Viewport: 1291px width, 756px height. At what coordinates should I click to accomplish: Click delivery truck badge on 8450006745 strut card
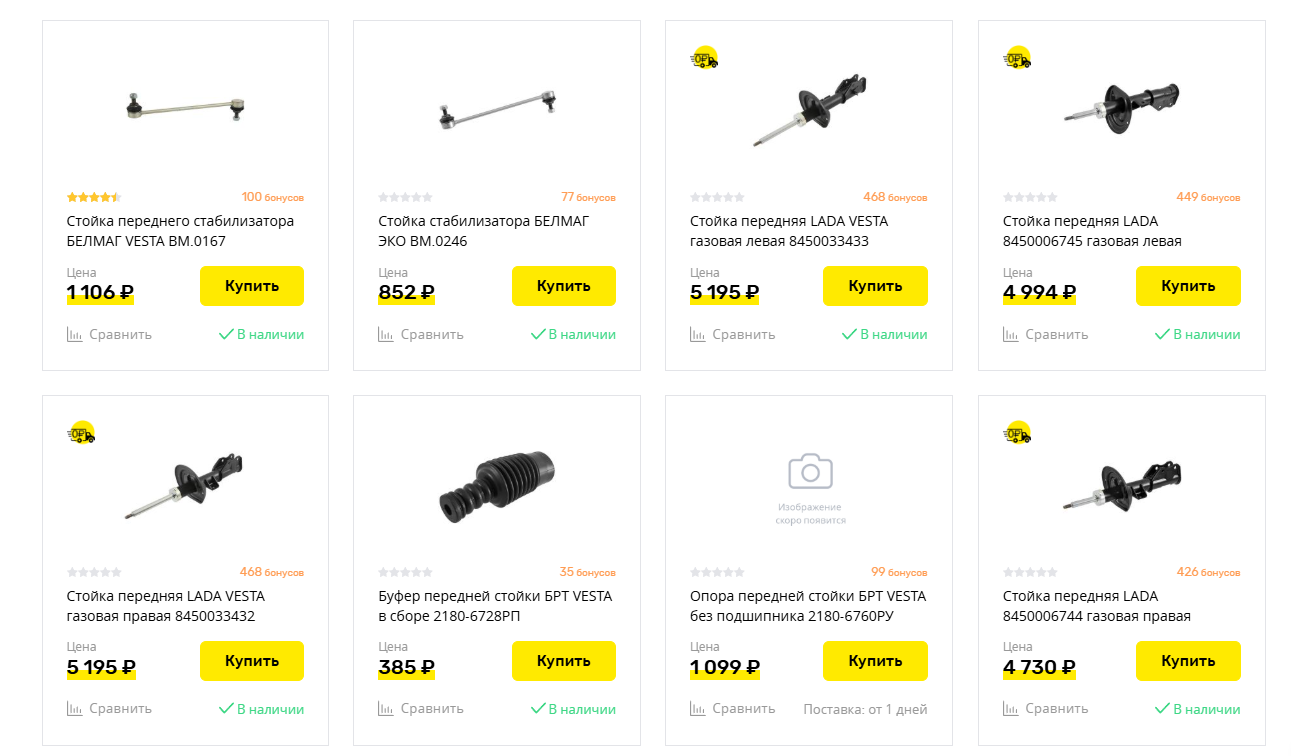coord(1017,59)
